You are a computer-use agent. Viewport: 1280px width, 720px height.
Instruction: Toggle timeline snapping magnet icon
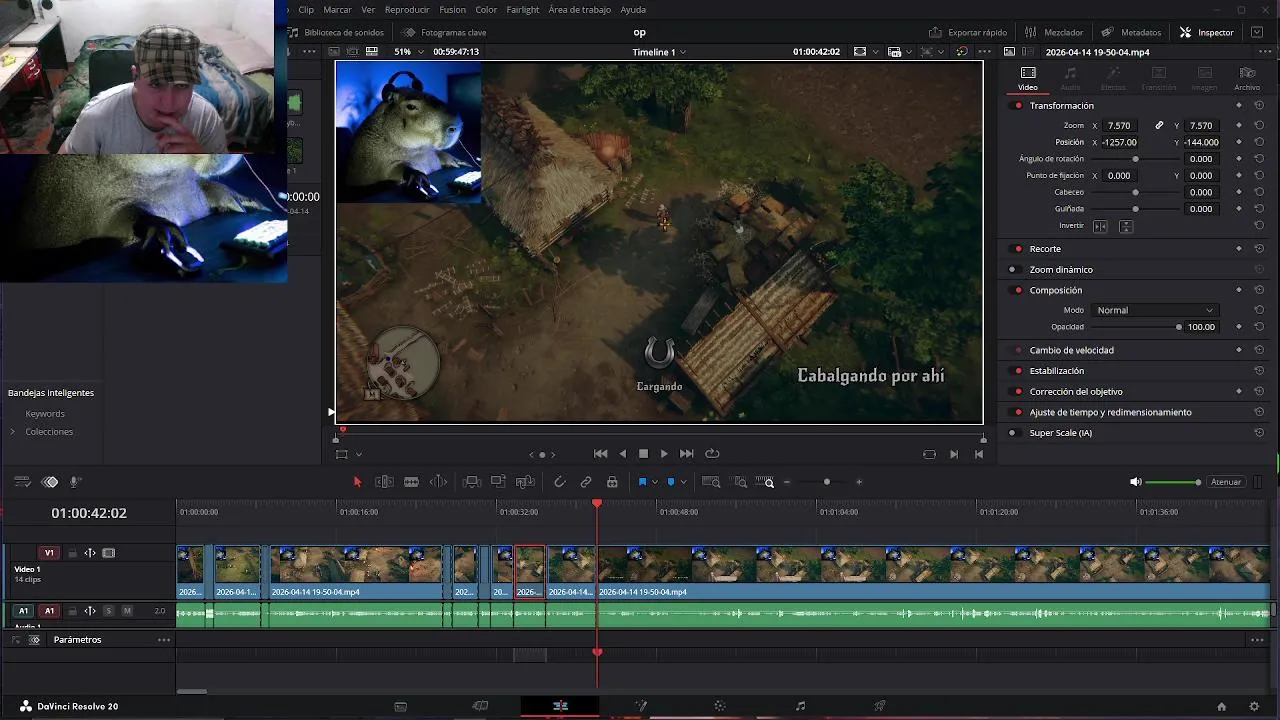point(559,482)
